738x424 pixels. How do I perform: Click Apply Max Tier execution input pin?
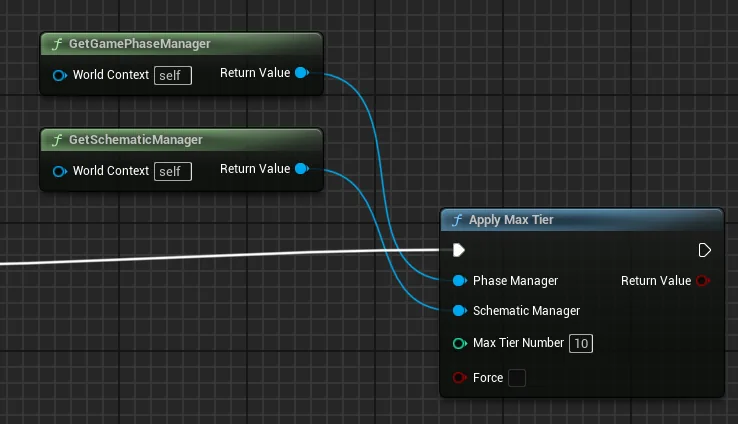[459, 250]
